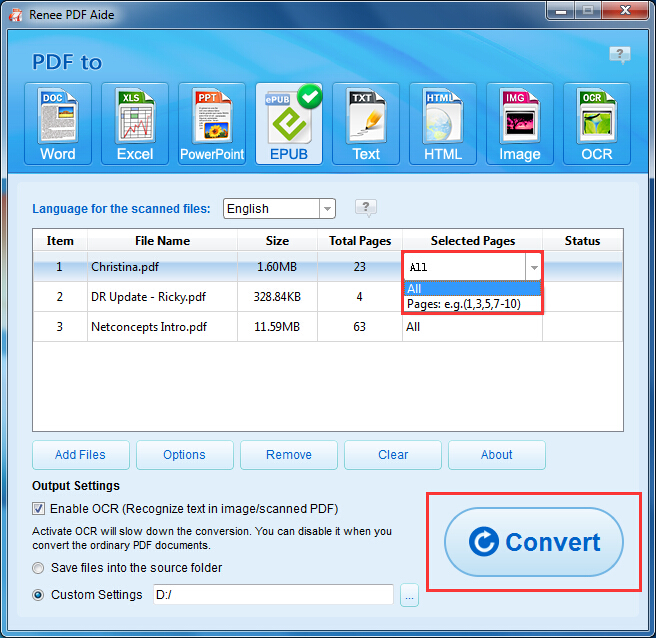Click the Add Files button

(80, 454)
